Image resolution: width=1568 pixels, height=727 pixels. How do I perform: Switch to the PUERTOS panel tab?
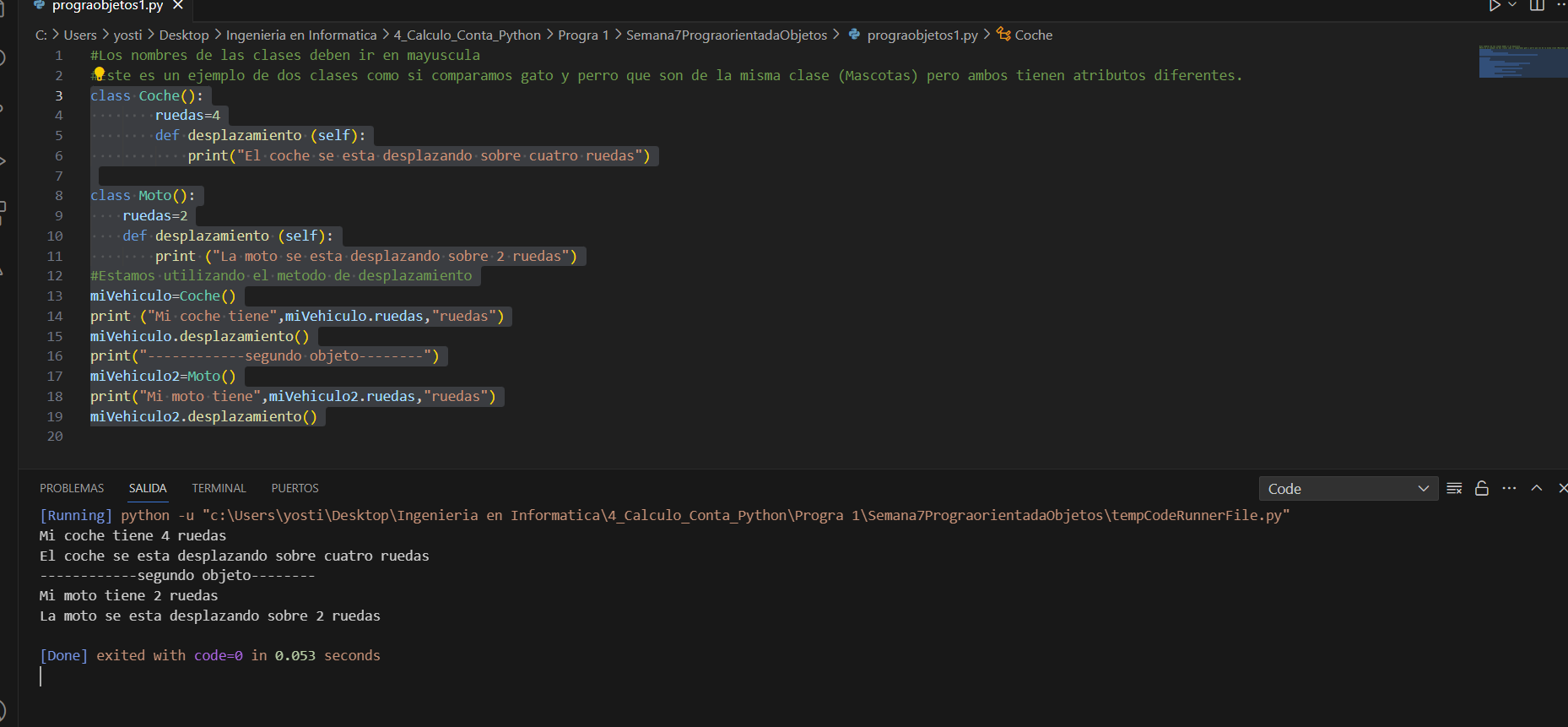coord(295,488)
